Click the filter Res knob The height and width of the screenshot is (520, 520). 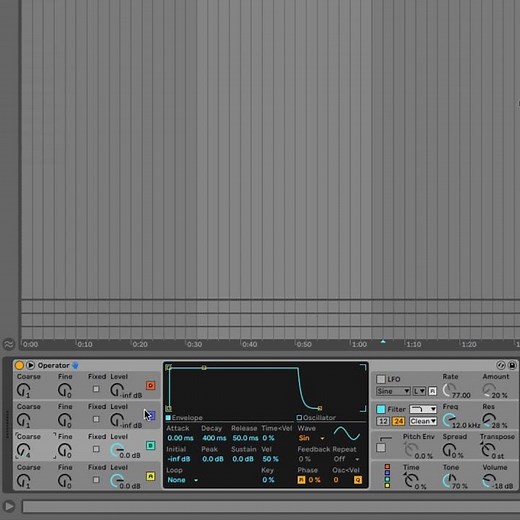pos(489,420)
